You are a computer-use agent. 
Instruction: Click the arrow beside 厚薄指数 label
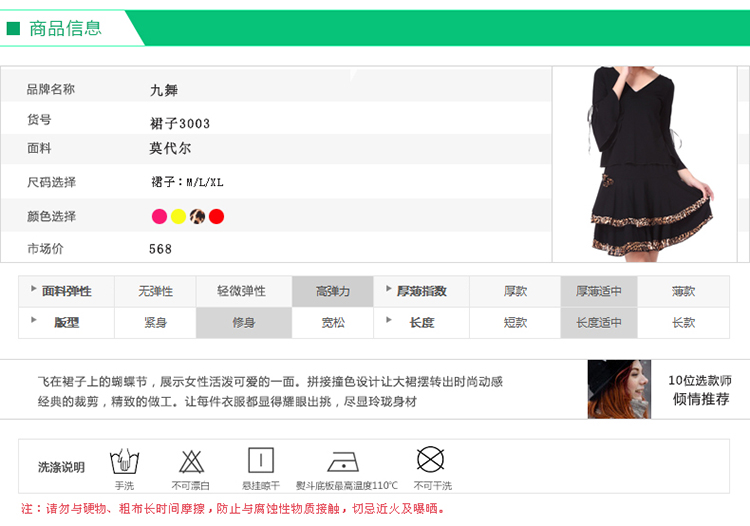[389, 289]
